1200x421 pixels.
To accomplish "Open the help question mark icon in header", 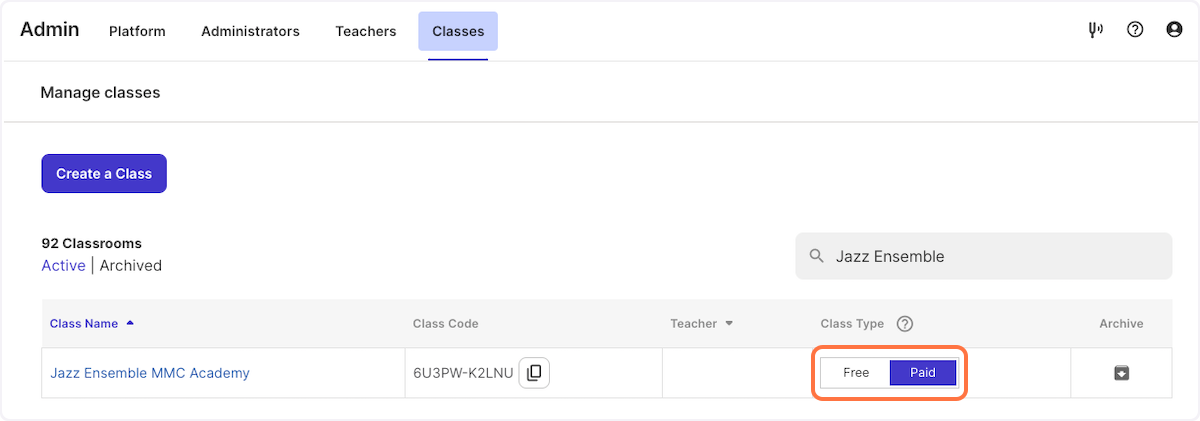I will [1135, 30].
